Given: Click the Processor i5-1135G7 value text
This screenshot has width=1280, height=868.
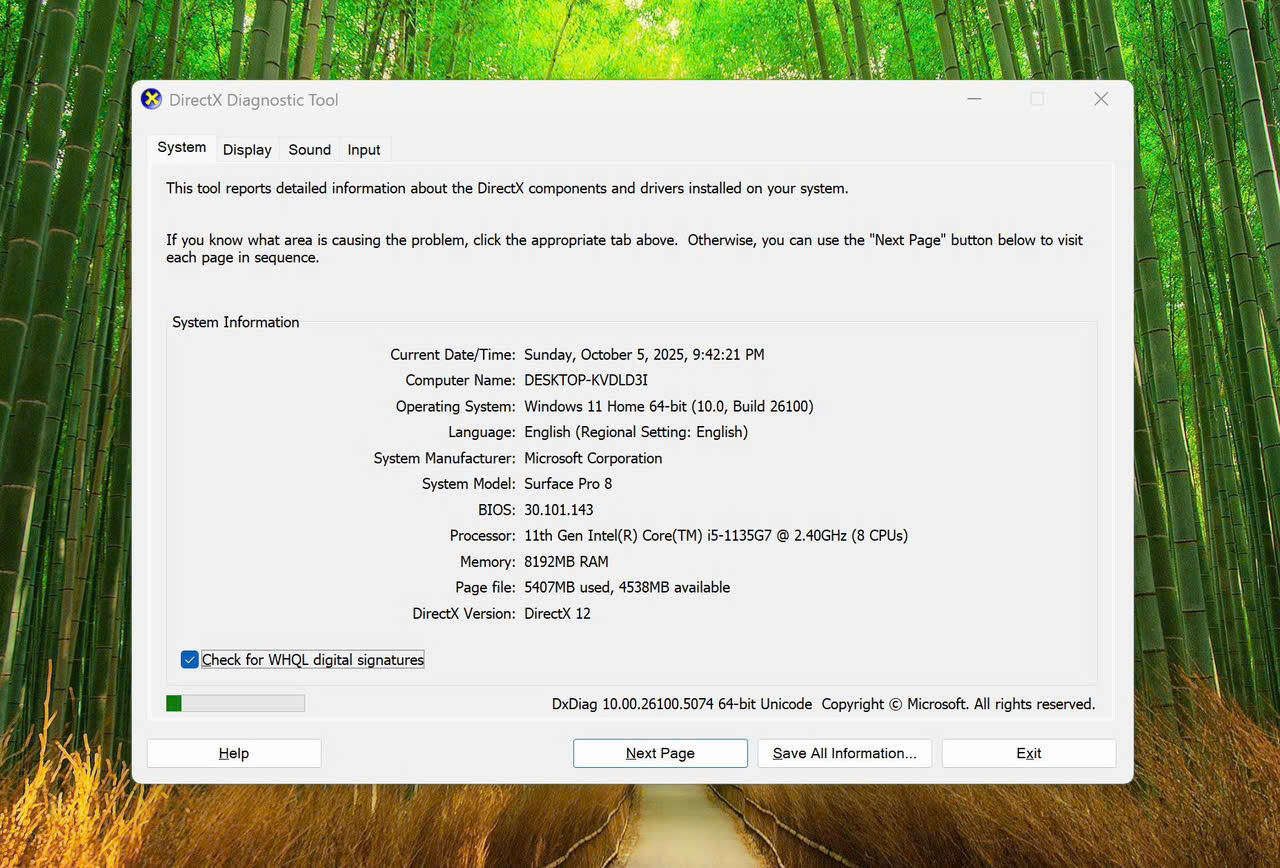Looking at the screenshot, I should [x=715, y=536].
